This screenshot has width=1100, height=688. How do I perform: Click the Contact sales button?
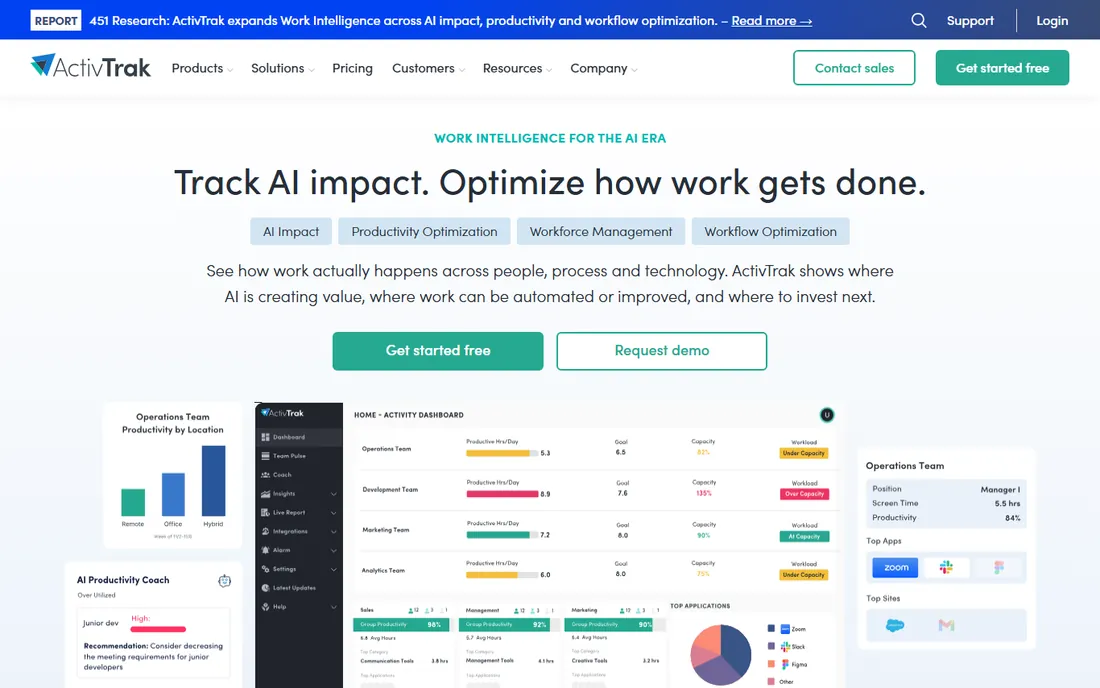tap(854, 67)
